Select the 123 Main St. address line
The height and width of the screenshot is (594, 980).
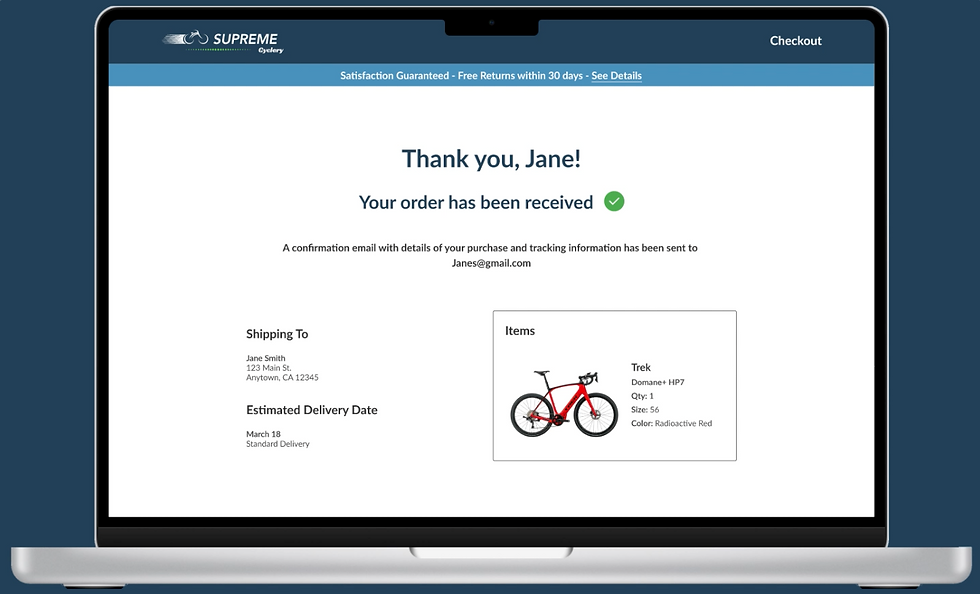click(x=269, y=368)
